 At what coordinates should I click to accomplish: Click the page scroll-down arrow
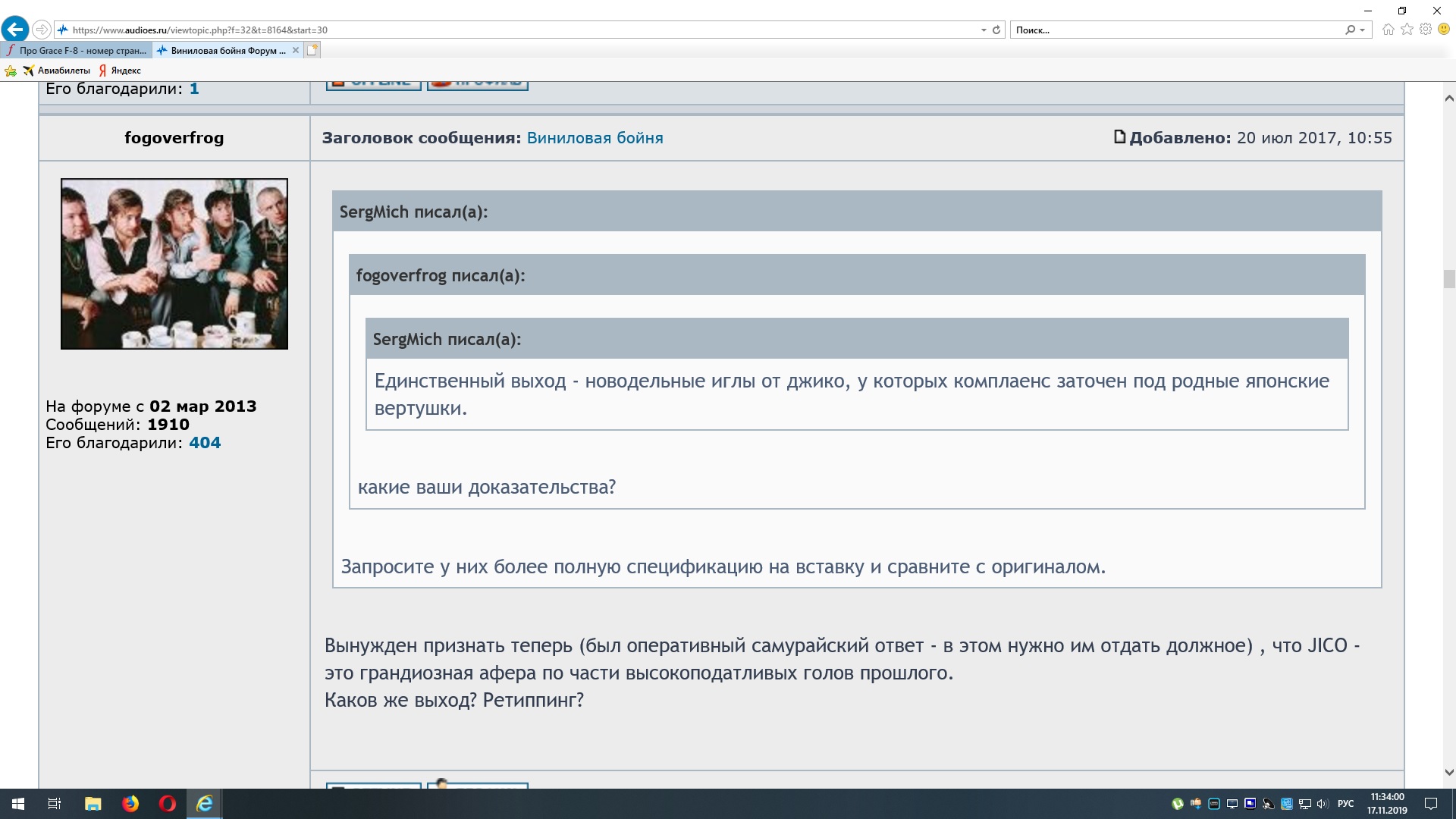[x=1448, y=773]
